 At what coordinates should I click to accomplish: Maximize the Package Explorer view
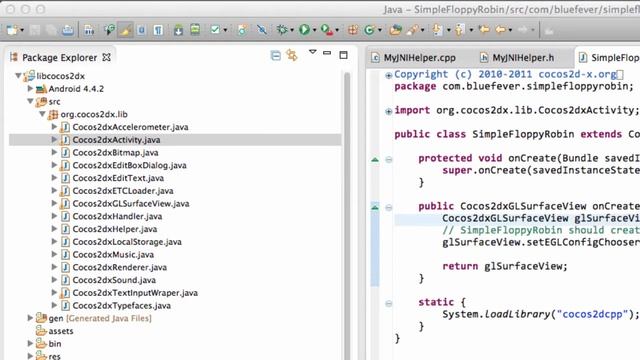[344, 54]
